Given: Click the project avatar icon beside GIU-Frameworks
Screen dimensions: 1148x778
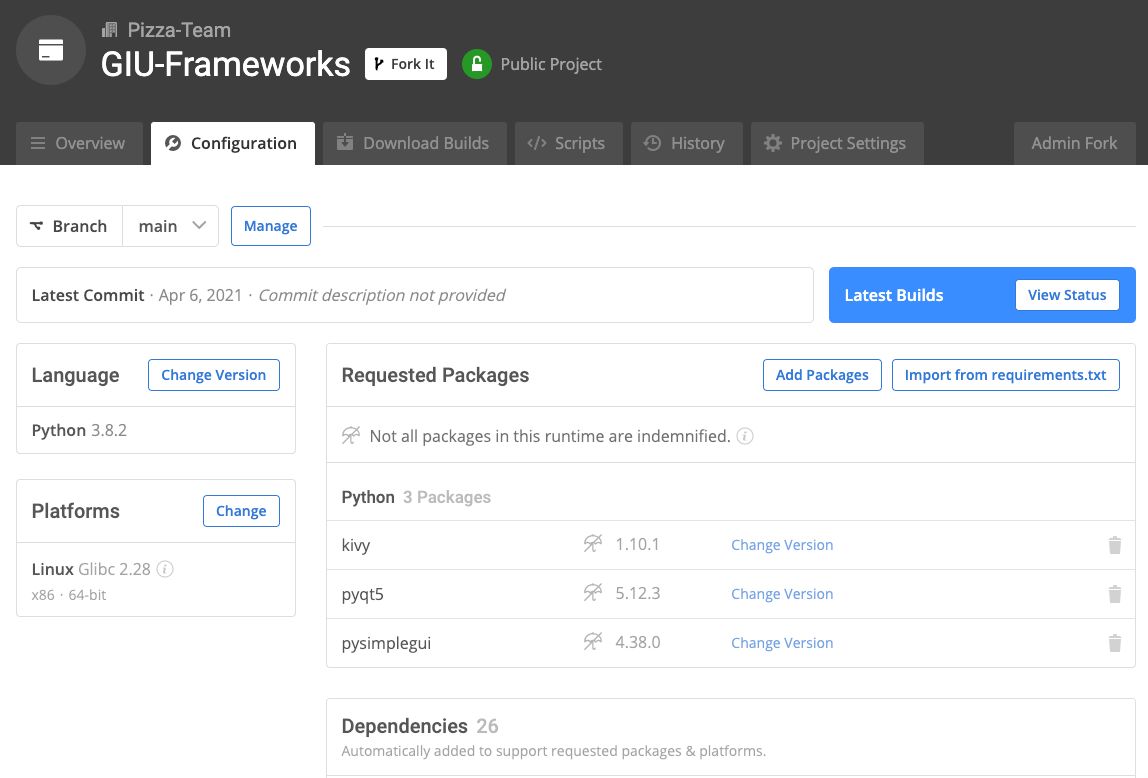Looking at the screenshot, I should (51, 50).
